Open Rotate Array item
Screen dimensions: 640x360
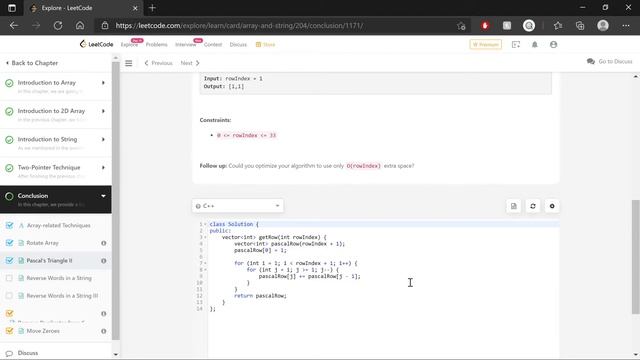pyautogui.click(x=42, y=243)
